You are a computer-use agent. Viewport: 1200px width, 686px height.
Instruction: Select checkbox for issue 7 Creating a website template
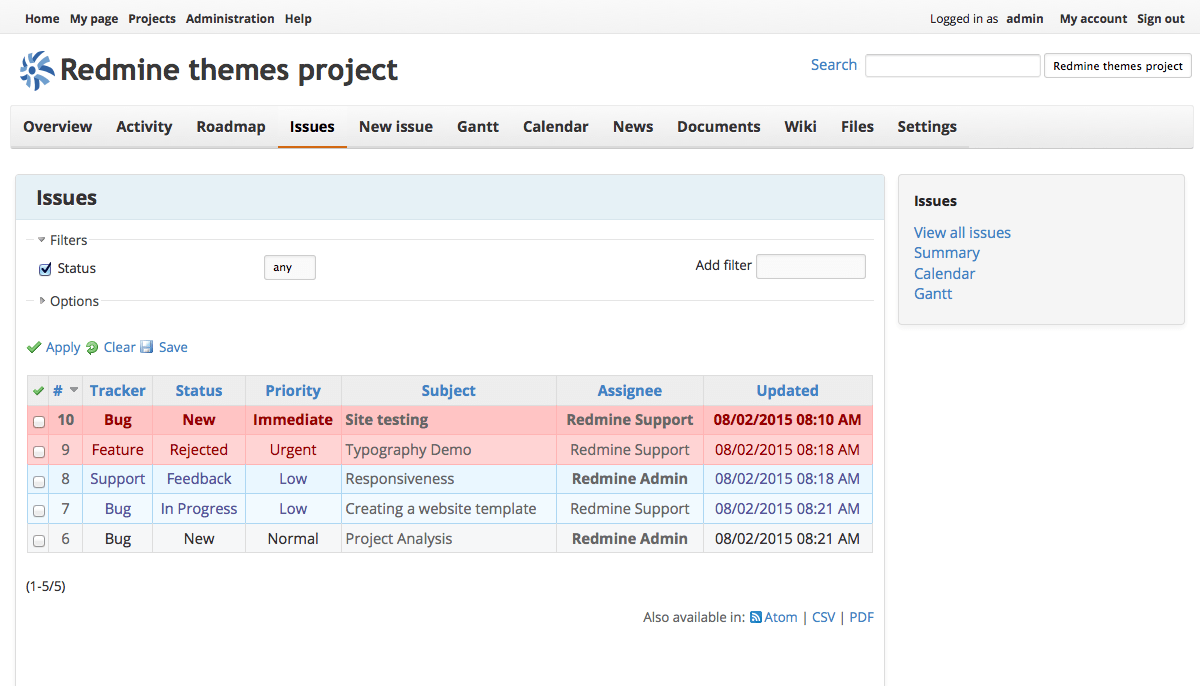tap(39, 511)
